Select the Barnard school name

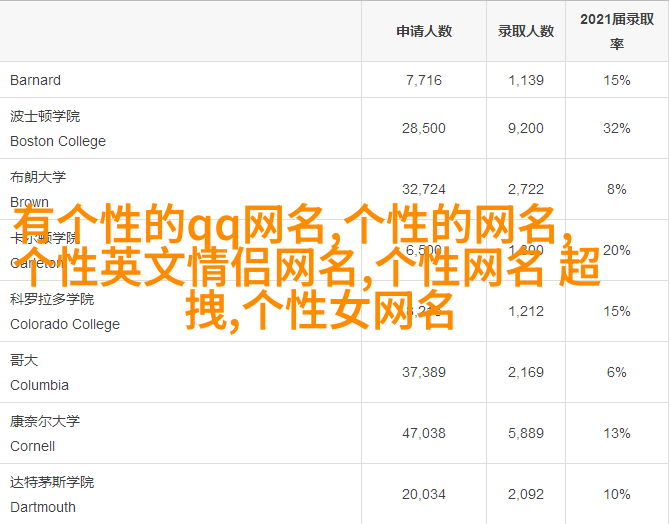click(35, 80)
